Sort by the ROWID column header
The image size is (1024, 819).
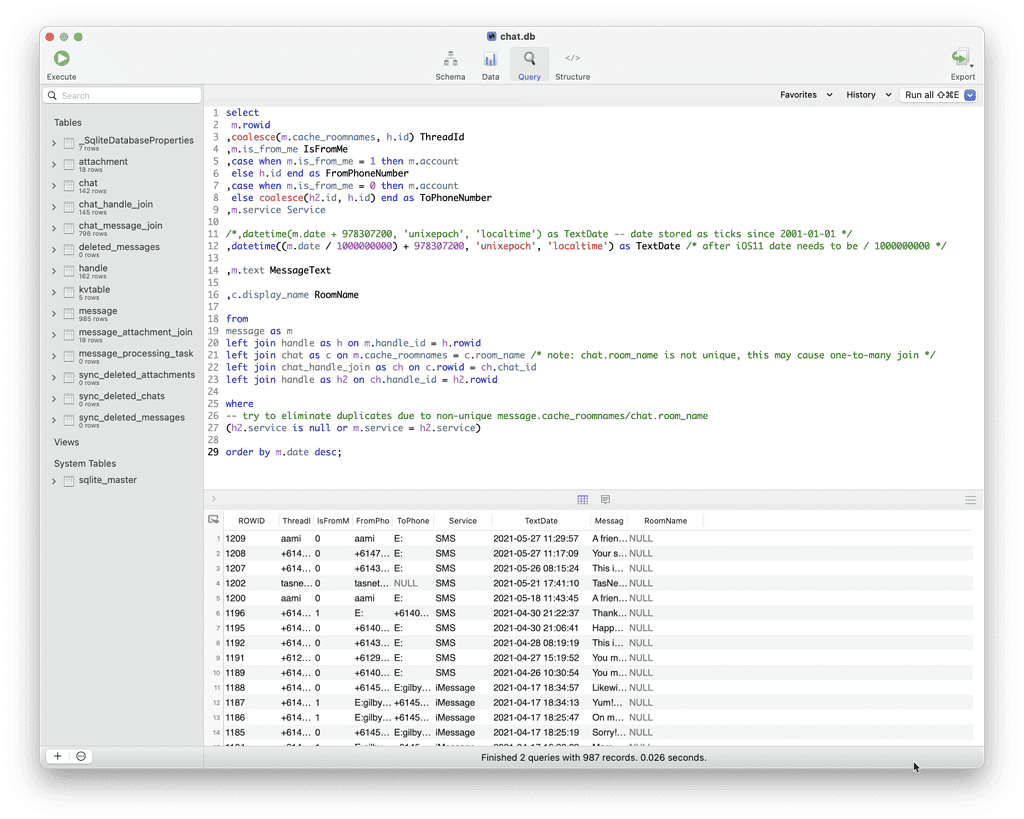tap(251, 521)
